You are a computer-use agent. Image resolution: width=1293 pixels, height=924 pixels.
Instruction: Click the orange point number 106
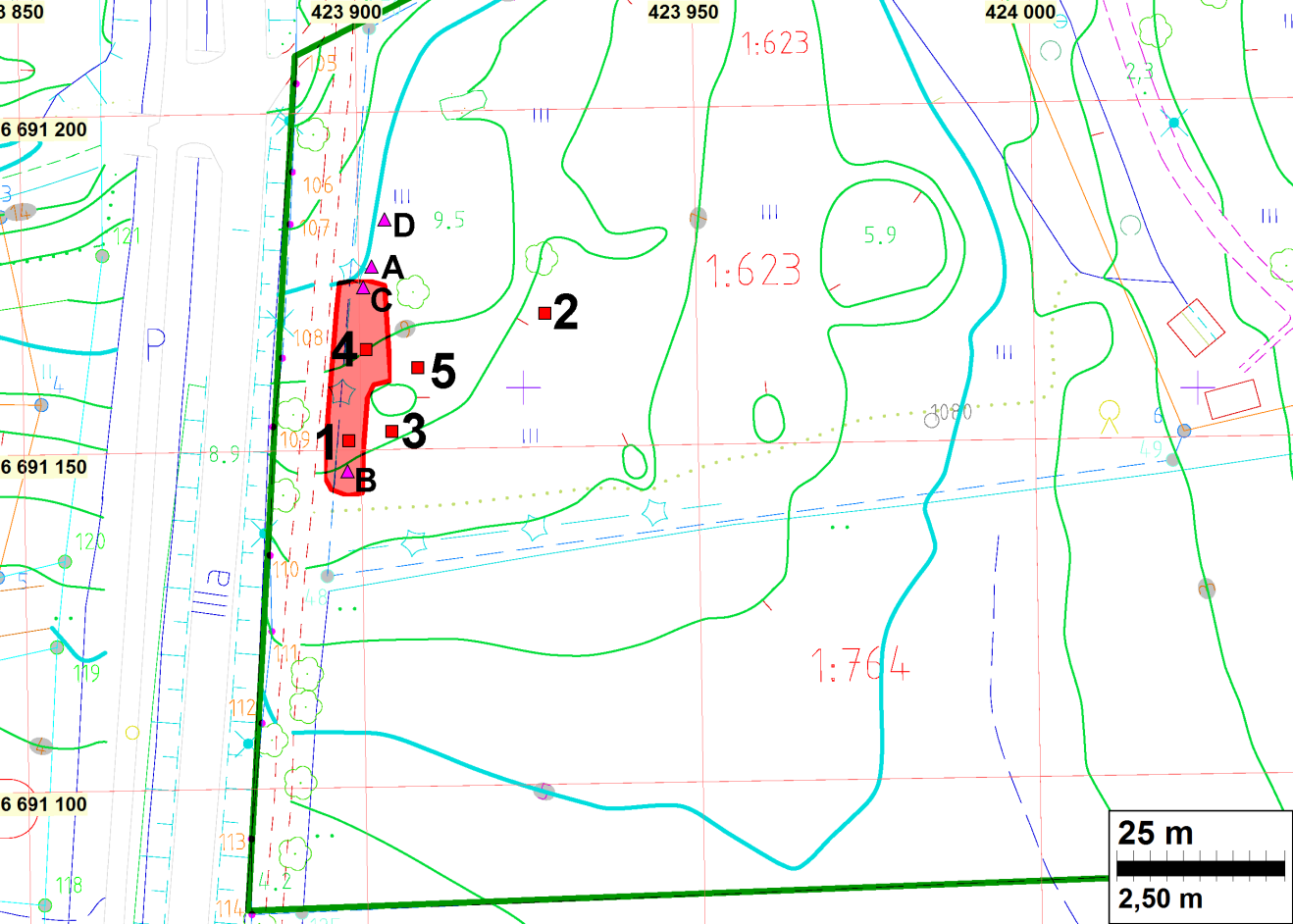point(318,185)
